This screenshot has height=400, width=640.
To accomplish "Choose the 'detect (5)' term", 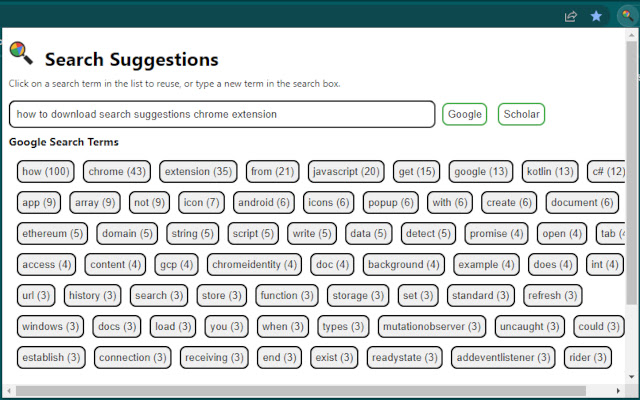I will (x=428, y=233).
